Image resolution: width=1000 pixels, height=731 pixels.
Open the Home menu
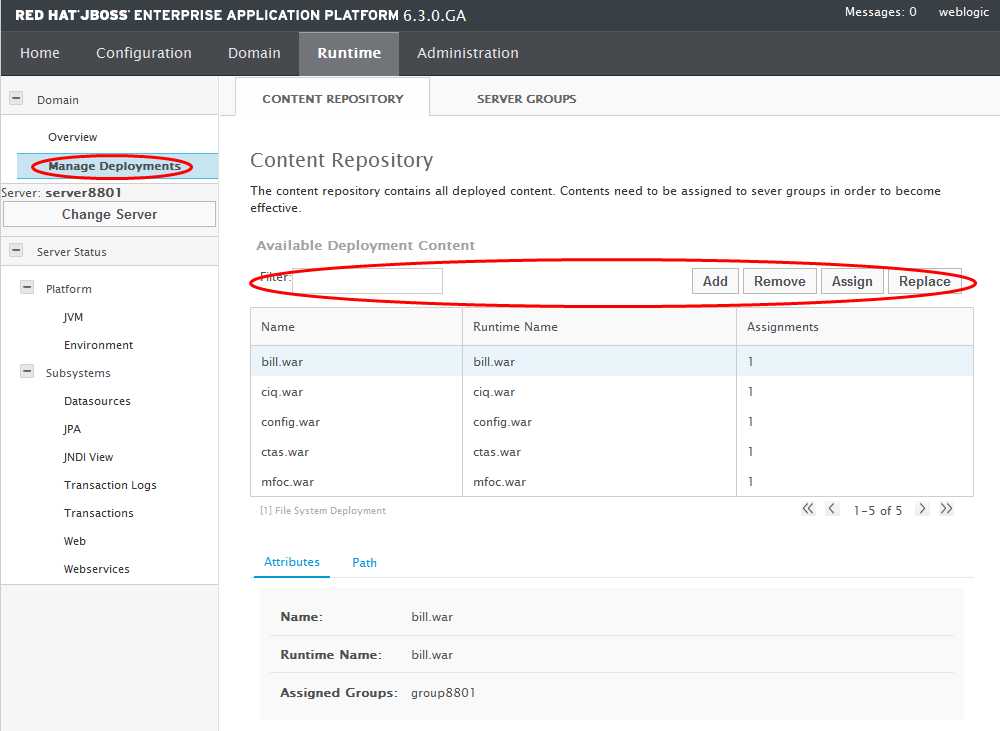pos(40,53)
